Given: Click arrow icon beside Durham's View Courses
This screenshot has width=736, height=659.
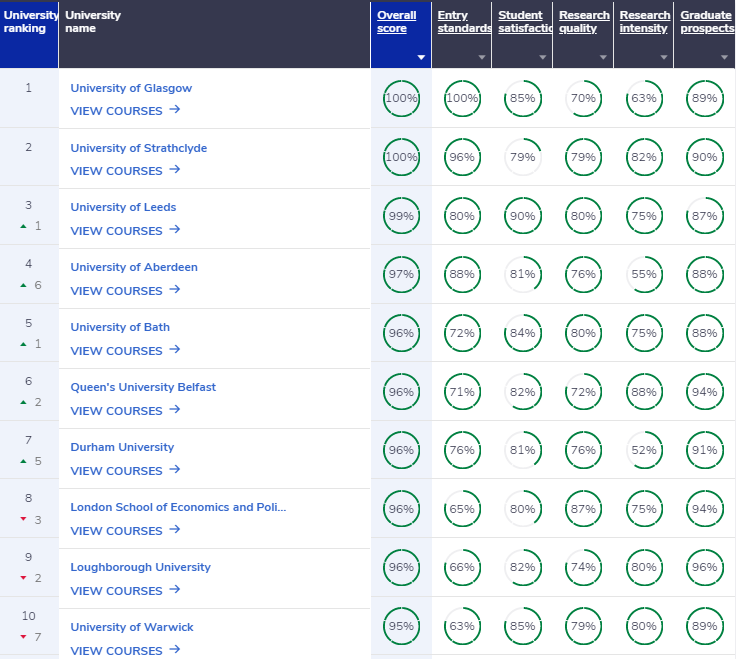Looking at the screenshot, I should point(175,470).
